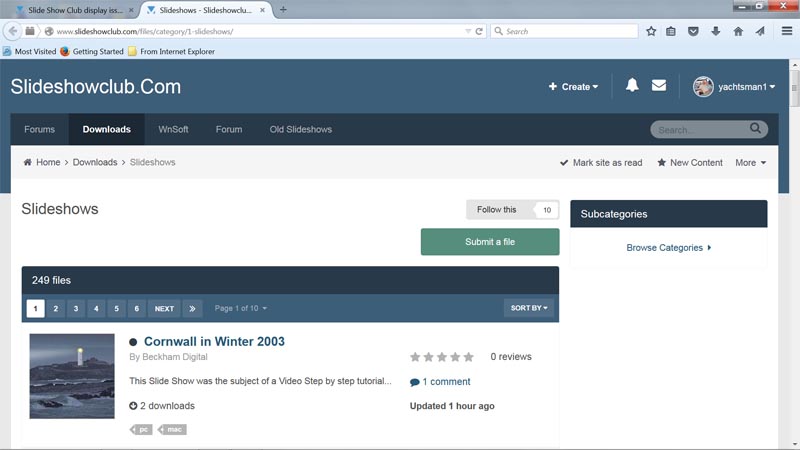
Task: Rate with the fifth star
Action: (468, 357)
